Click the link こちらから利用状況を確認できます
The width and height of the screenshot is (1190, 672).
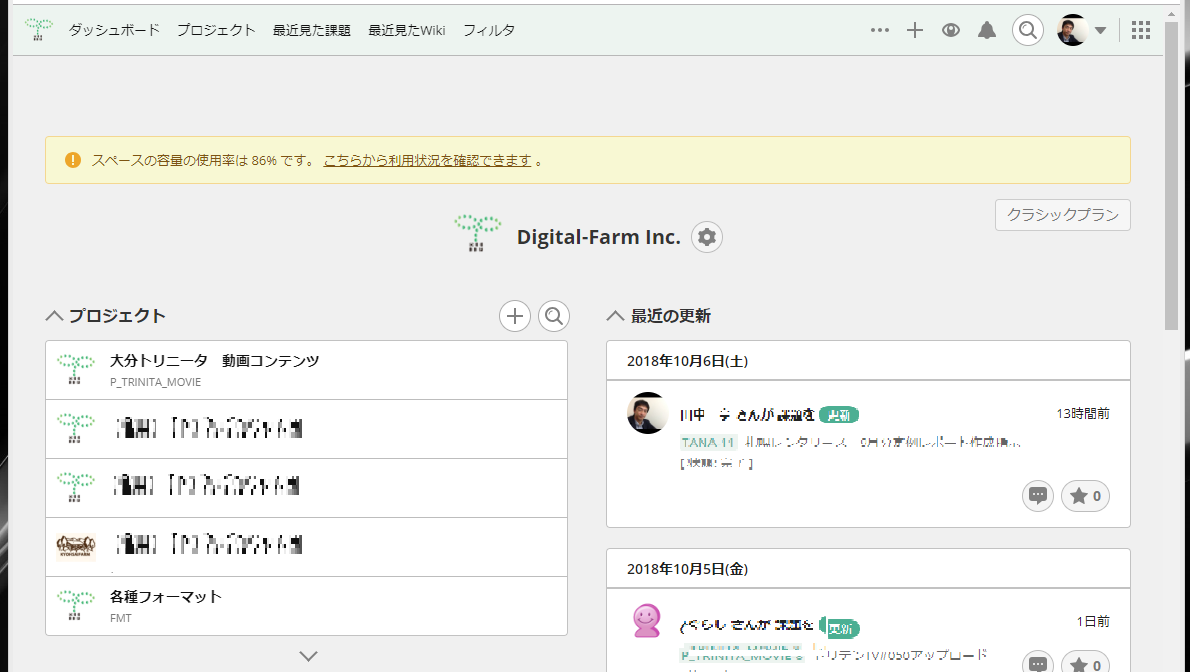point(427,160)
